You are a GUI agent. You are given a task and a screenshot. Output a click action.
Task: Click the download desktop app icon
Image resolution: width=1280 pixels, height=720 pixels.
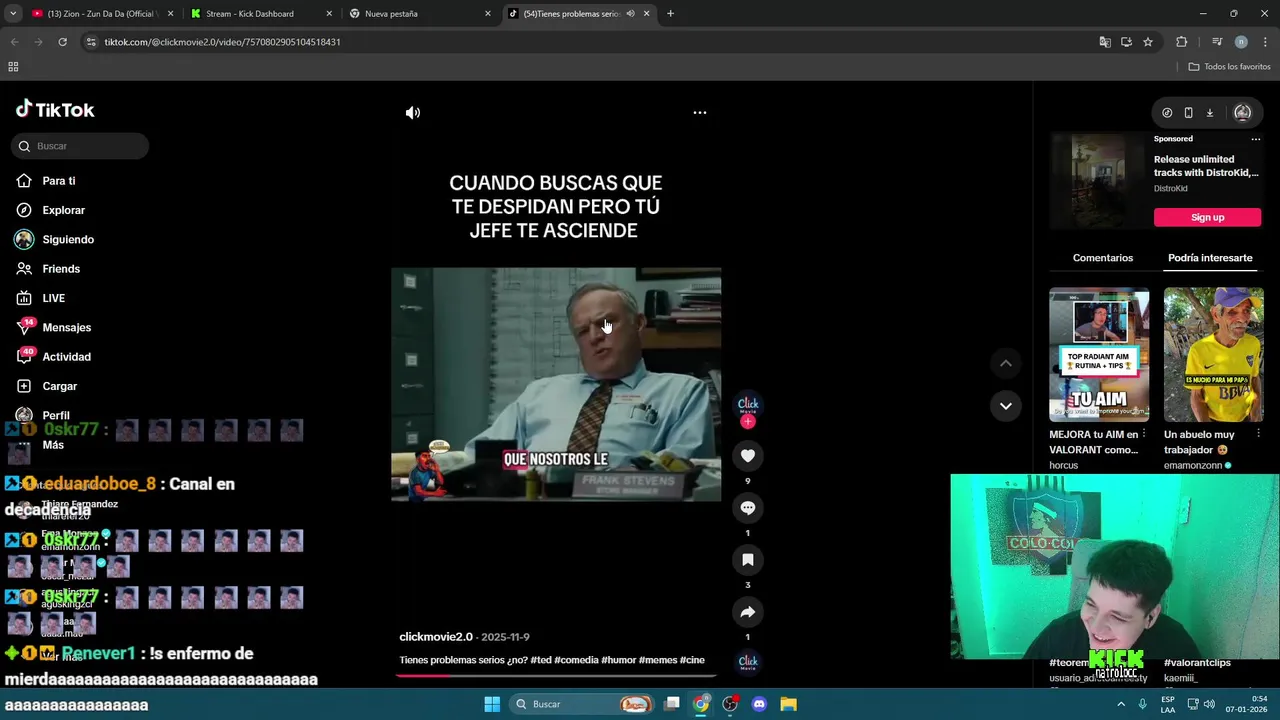click(x=1209, y=113)
